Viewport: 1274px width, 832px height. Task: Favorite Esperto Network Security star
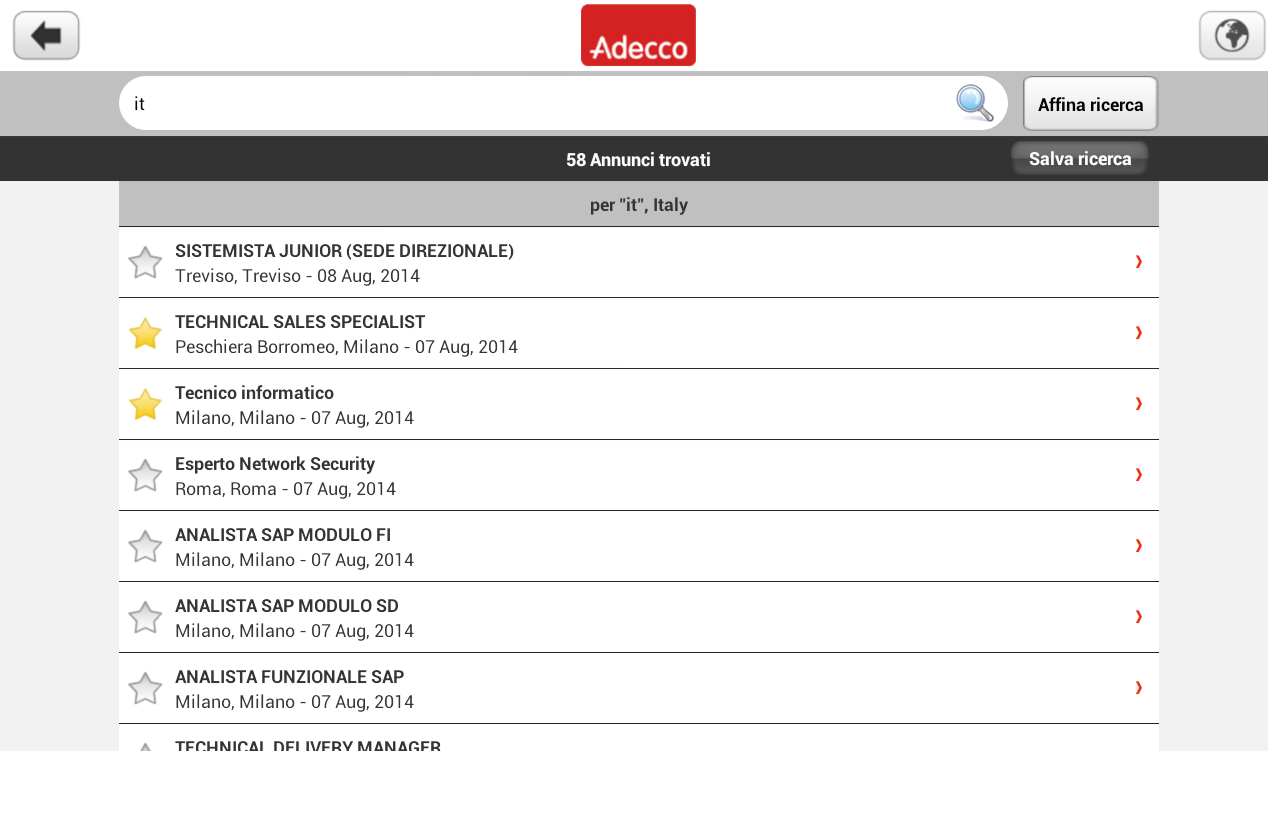click(145, 476)
